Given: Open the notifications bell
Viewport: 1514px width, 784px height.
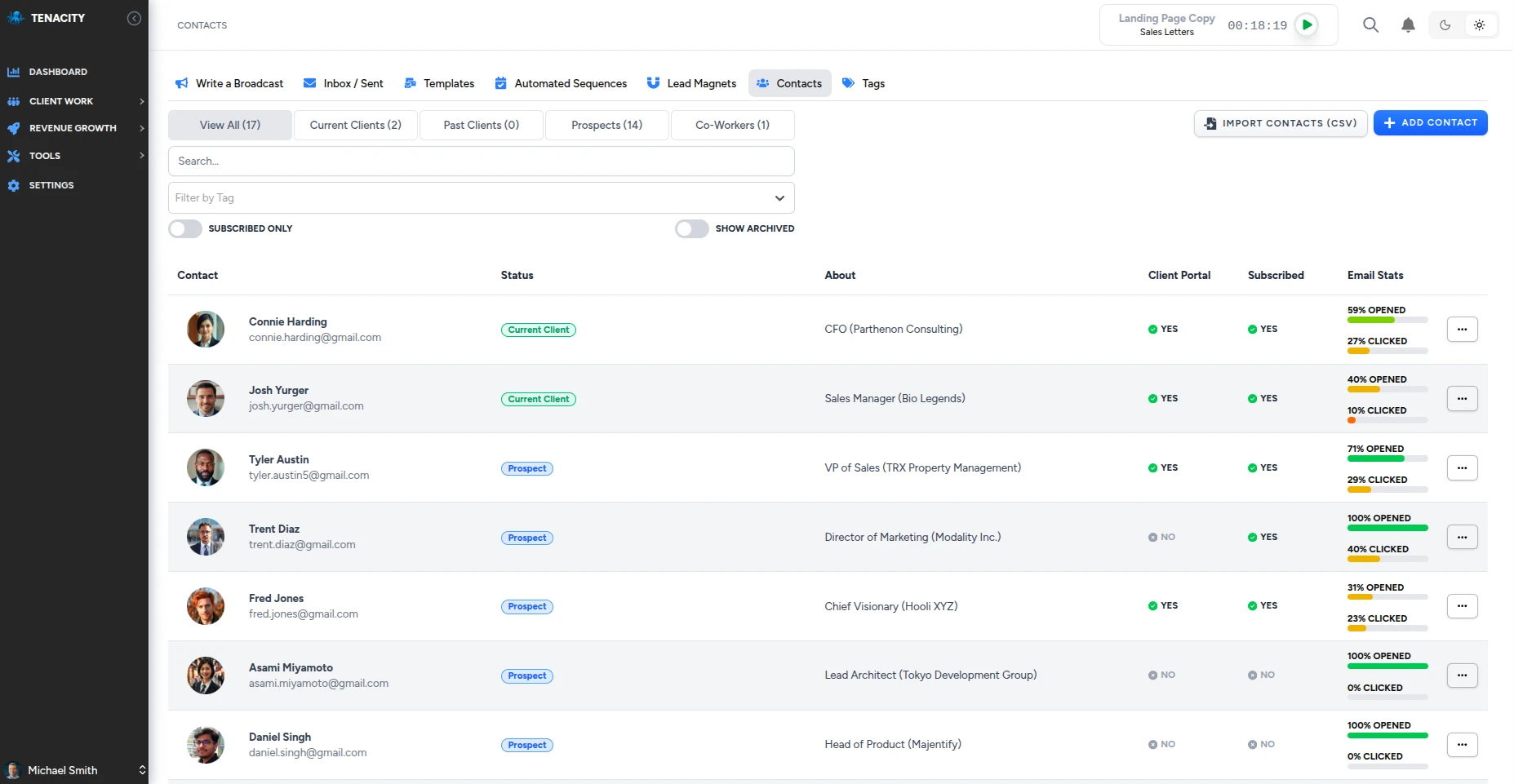Looking at the screenshot, I should pyautogui.click(x=1408, y=25).
